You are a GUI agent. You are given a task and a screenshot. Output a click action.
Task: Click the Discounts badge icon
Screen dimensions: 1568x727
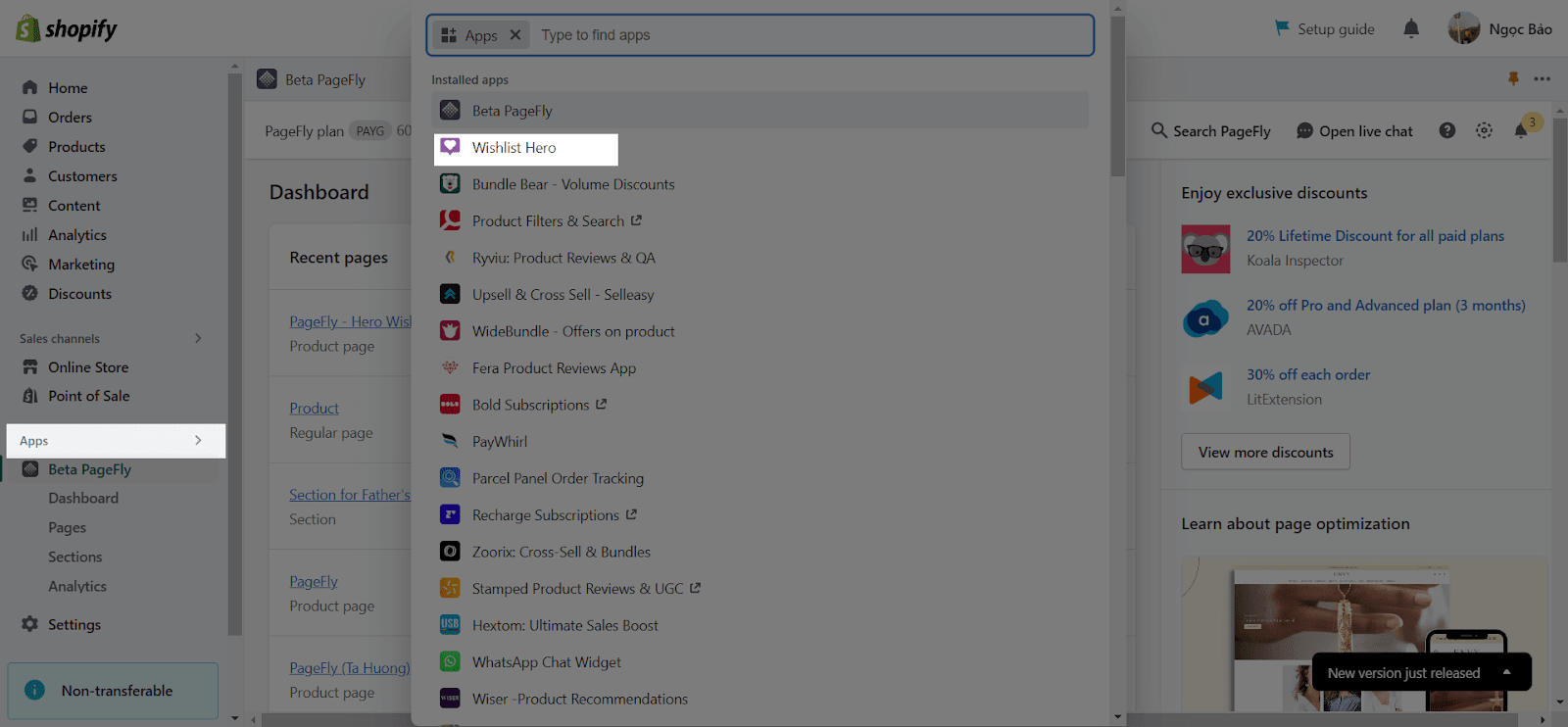pyautogui.click(x=30, y=293)
